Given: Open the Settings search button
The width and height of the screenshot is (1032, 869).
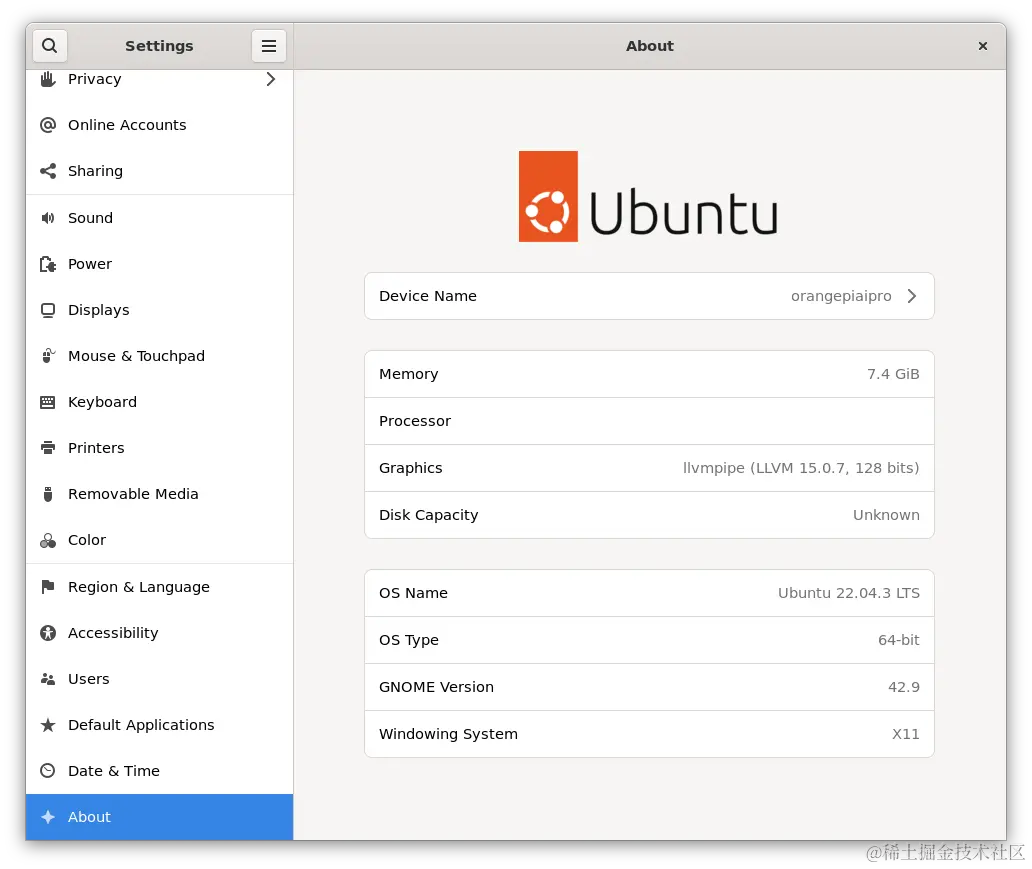Looking at the screenshot, I should [49, 46].
